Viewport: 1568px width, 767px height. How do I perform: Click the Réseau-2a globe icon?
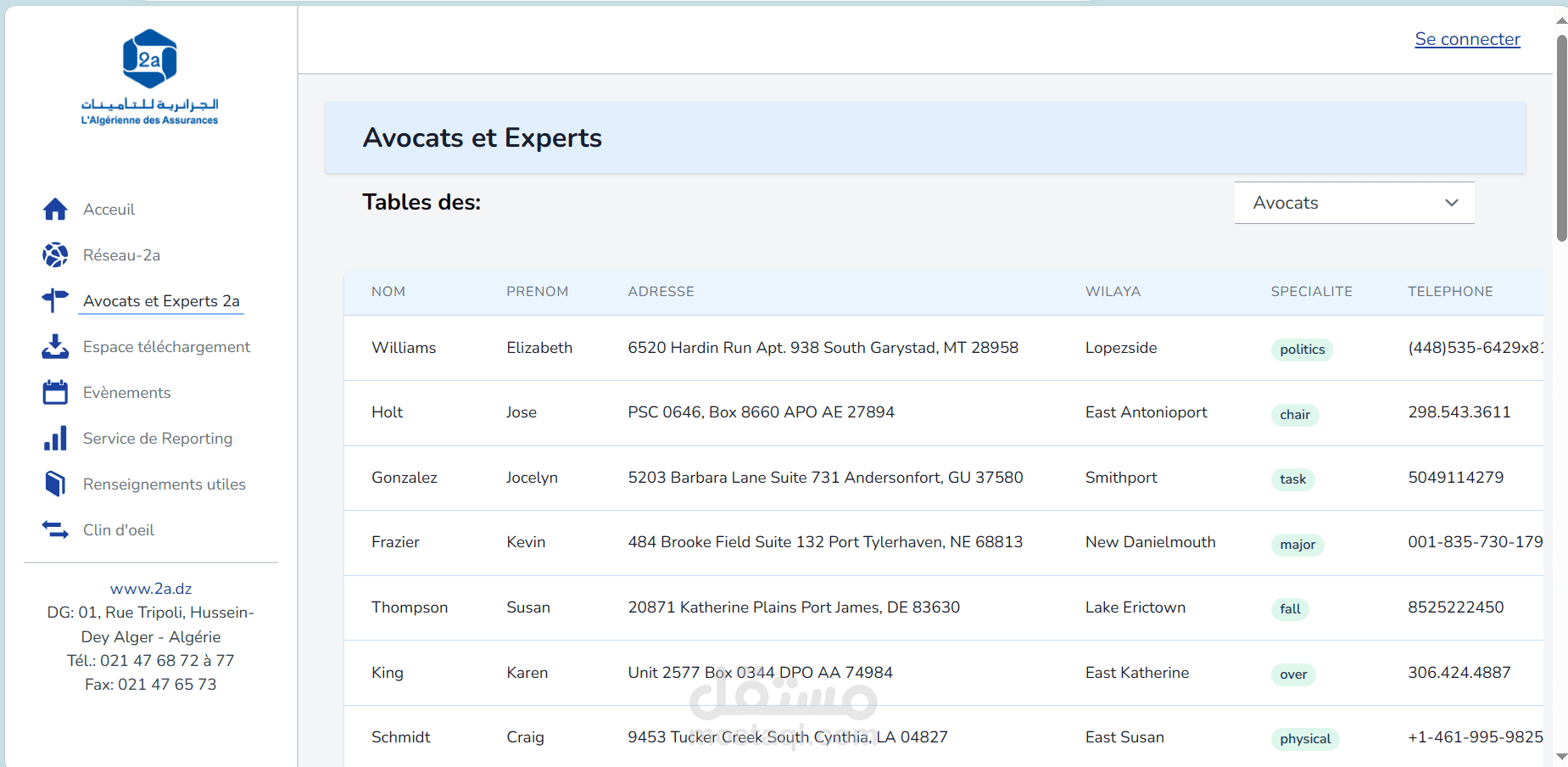(55, 255)
